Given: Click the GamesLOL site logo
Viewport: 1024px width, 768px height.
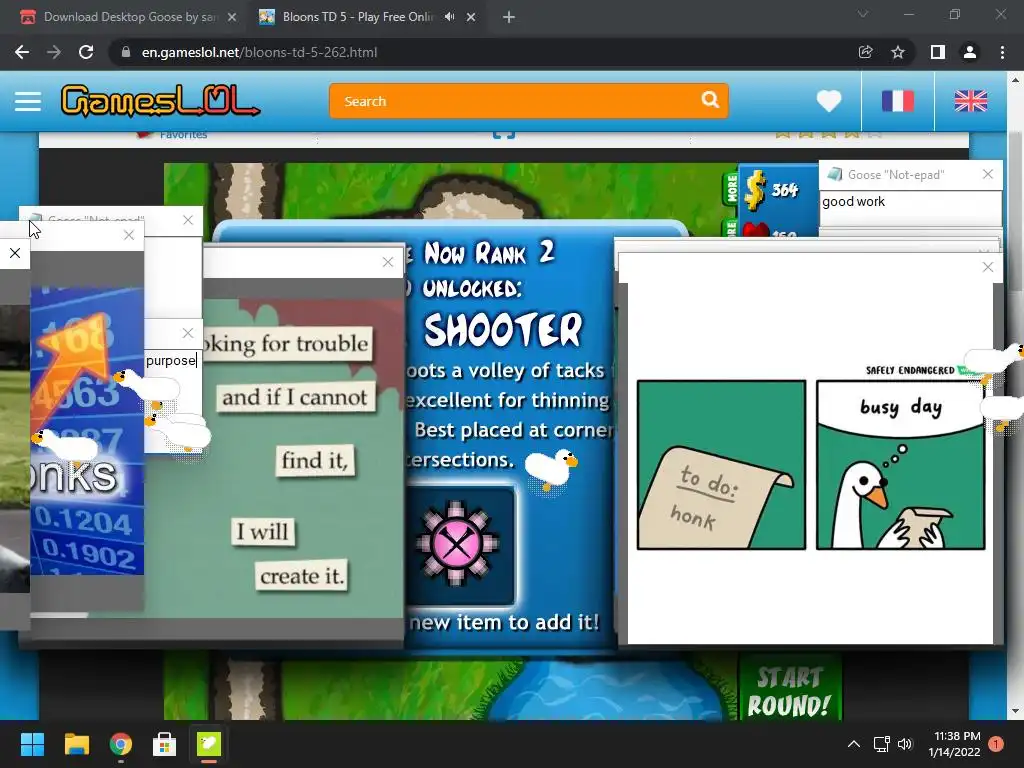Looking at the screenshot, I should point(160,101).
